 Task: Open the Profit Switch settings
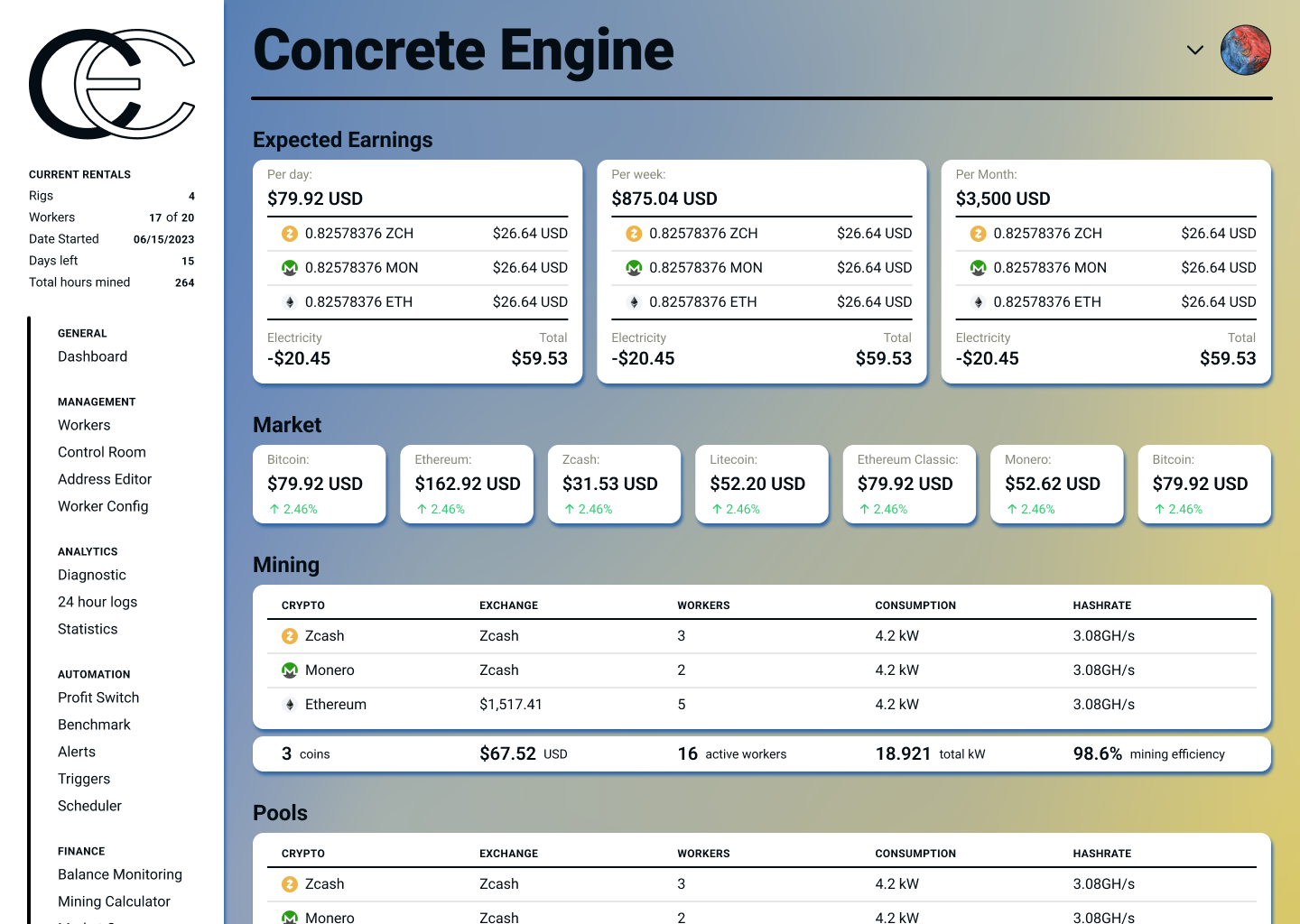(x=98, y=698)
